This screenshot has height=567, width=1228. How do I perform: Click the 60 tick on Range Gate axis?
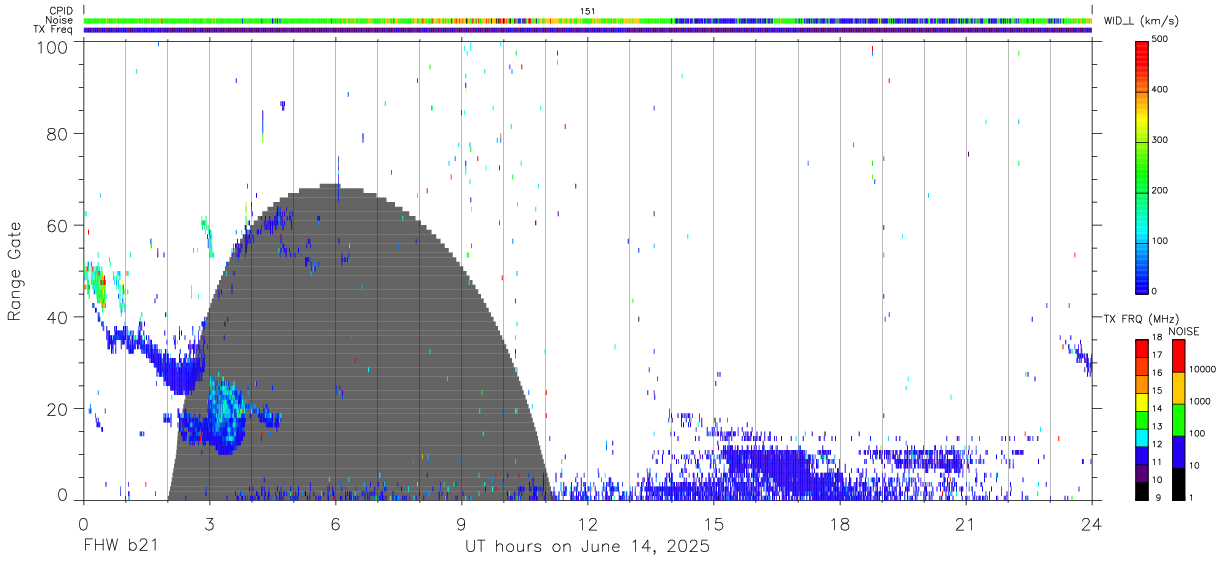point(57,225)
